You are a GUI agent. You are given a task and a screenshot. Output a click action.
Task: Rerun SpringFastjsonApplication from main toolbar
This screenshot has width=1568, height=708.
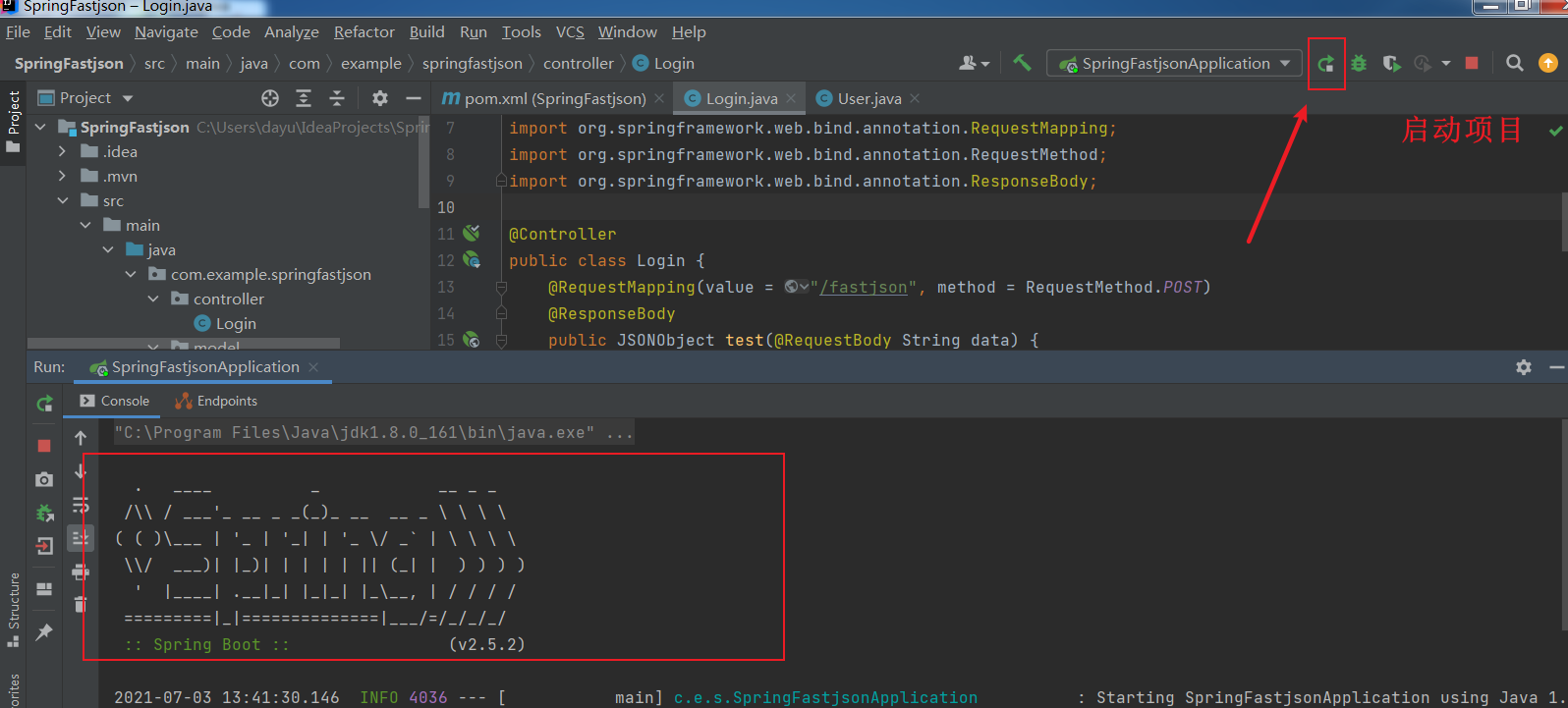tap(1326, 64)
